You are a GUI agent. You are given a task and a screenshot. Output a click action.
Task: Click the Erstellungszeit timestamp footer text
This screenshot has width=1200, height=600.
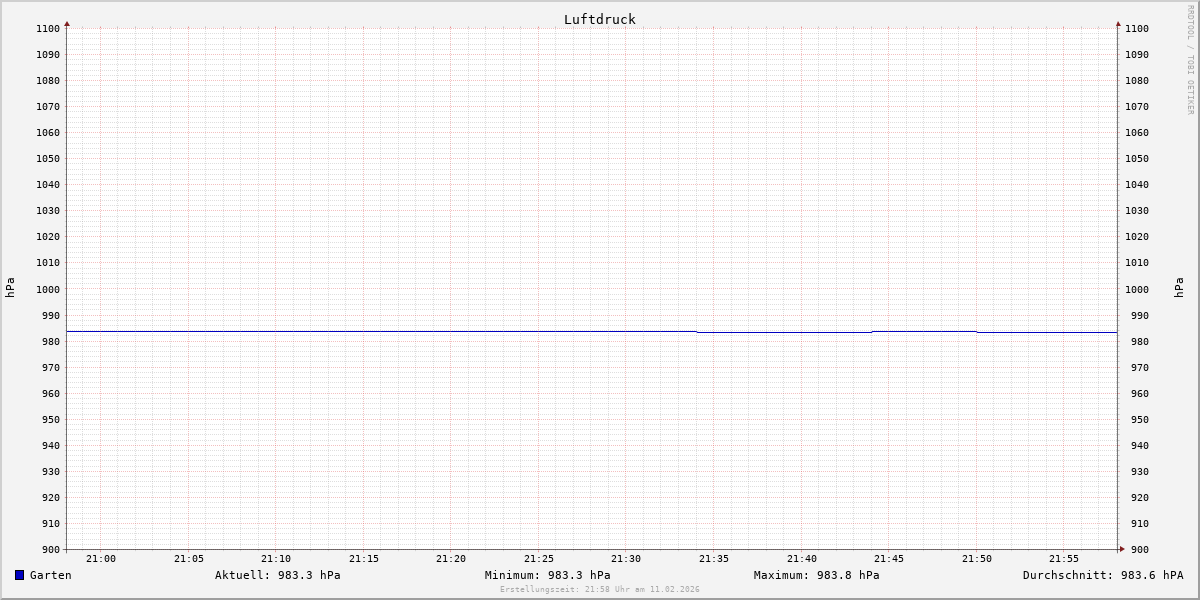point(599,590)
